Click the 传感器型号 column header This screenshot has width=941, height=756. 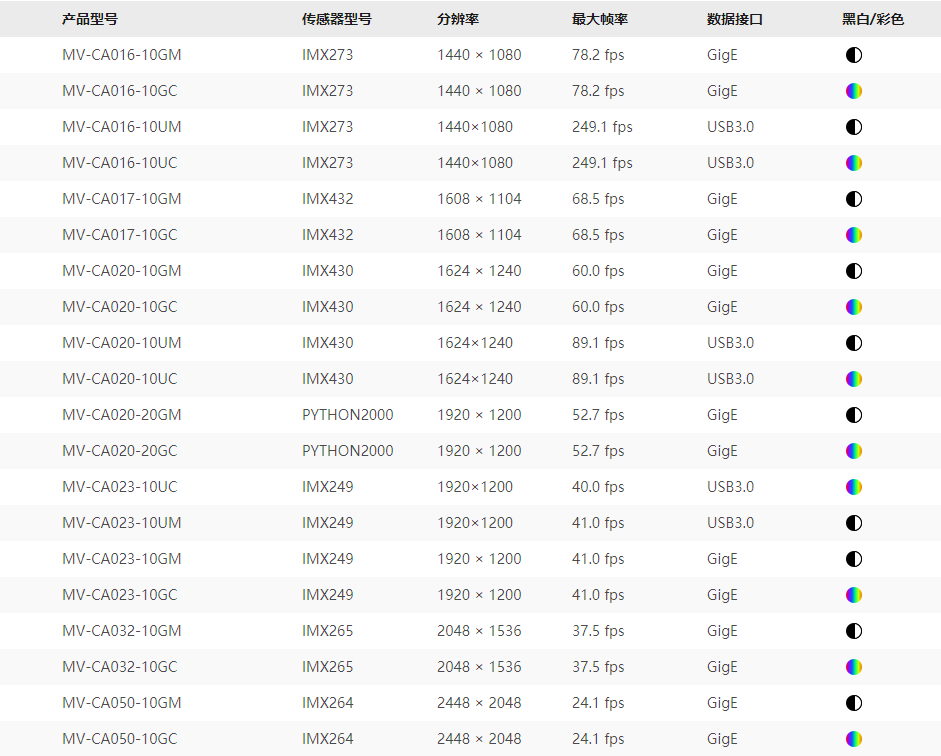(337, 19)
